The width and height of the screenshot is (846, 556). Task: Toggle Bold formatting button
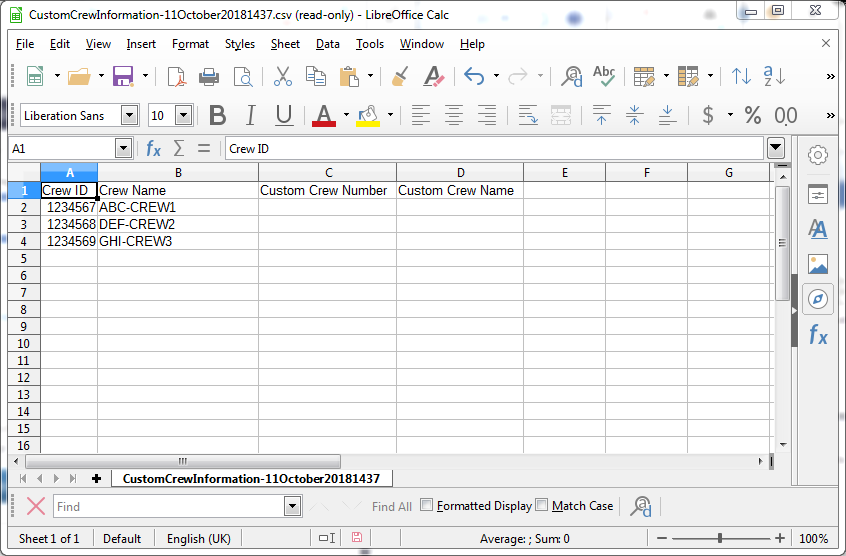[217, 115]
